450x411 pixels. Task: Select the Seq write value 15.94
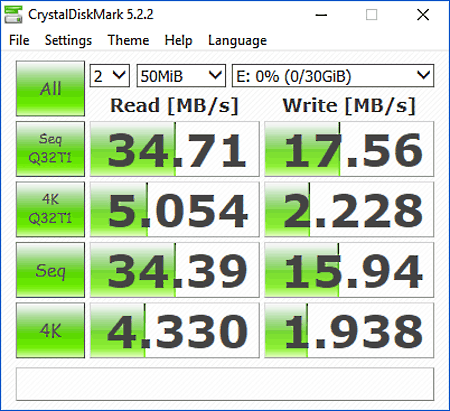[349, 270]
